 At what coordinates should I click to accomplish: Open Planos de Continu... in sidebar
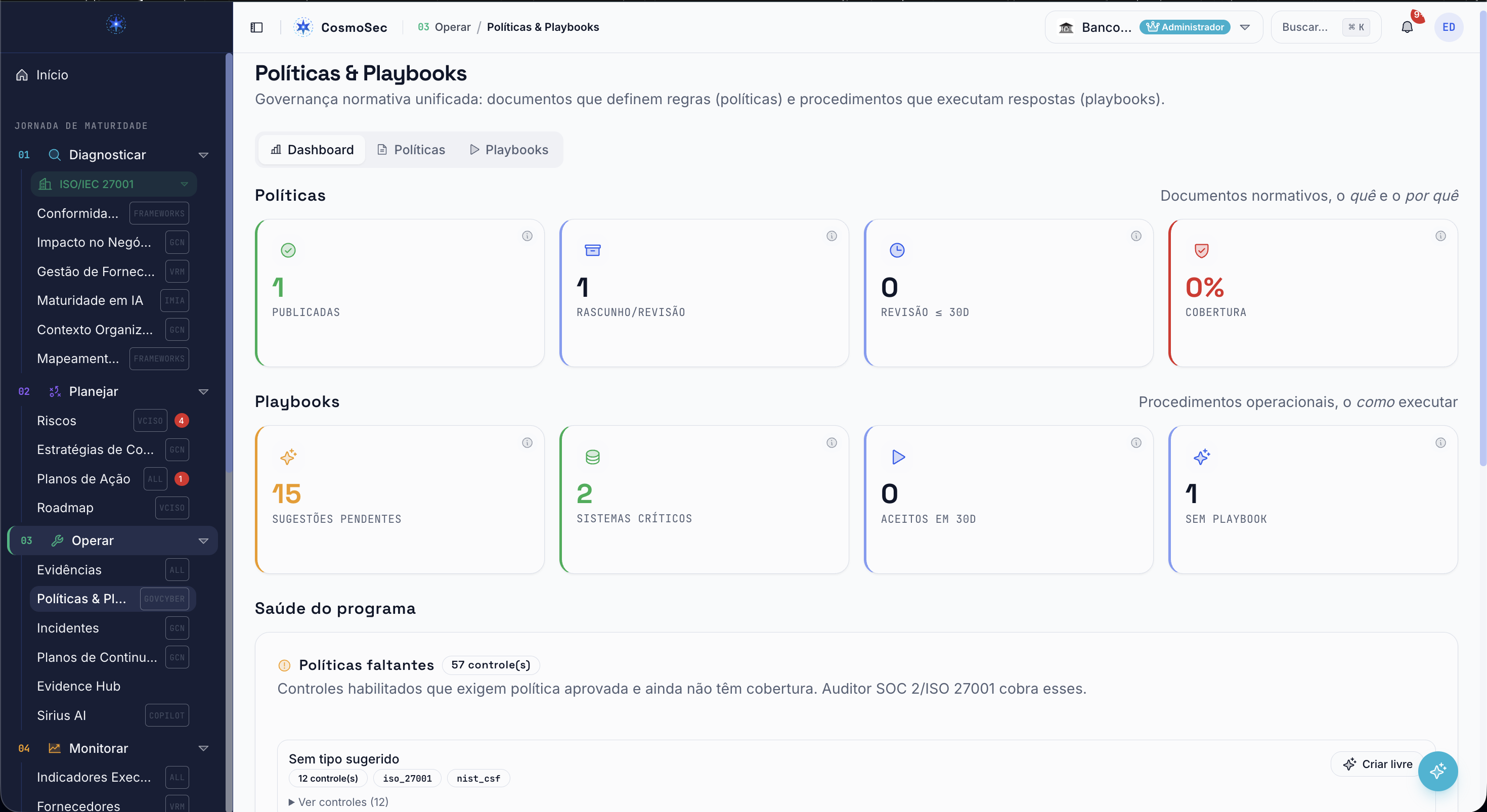pos(97,657)
